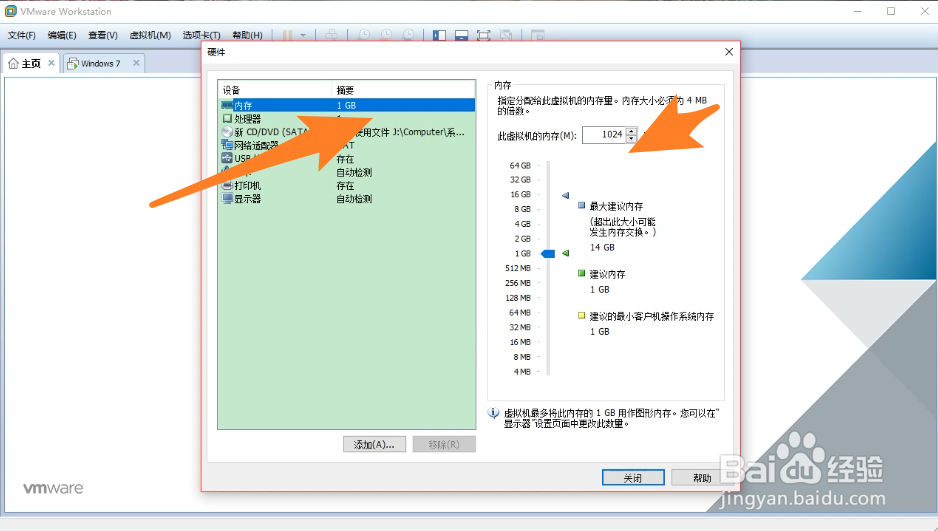Click the memory size input field showing 1024
938x531 pixels.
pyautogui.click(x=604, y=135)
